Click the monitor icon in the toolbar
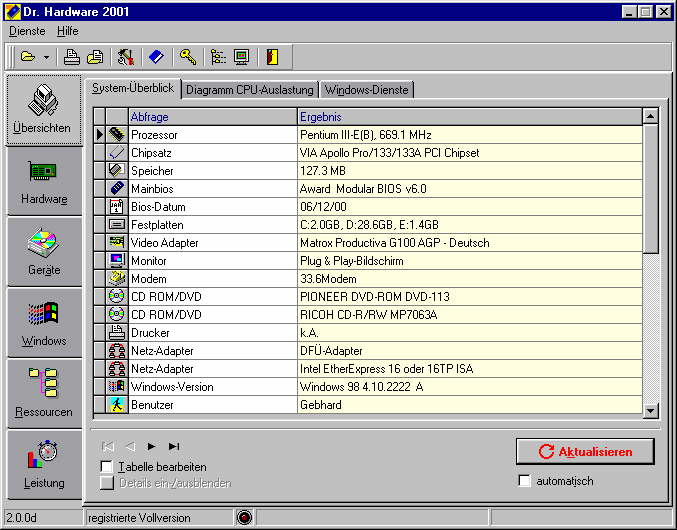This screenshot has height=530, width=677. click(x=241, y=57)
